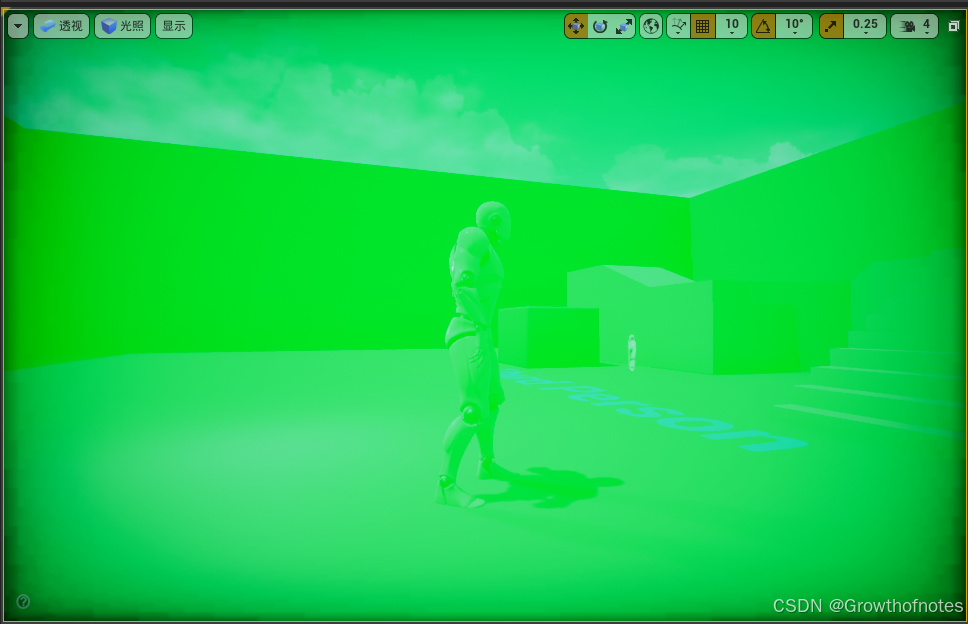Viewport: 968px width, 624px height.
Task: Select the rotate gizmo tool
Action: coord(600,26)
